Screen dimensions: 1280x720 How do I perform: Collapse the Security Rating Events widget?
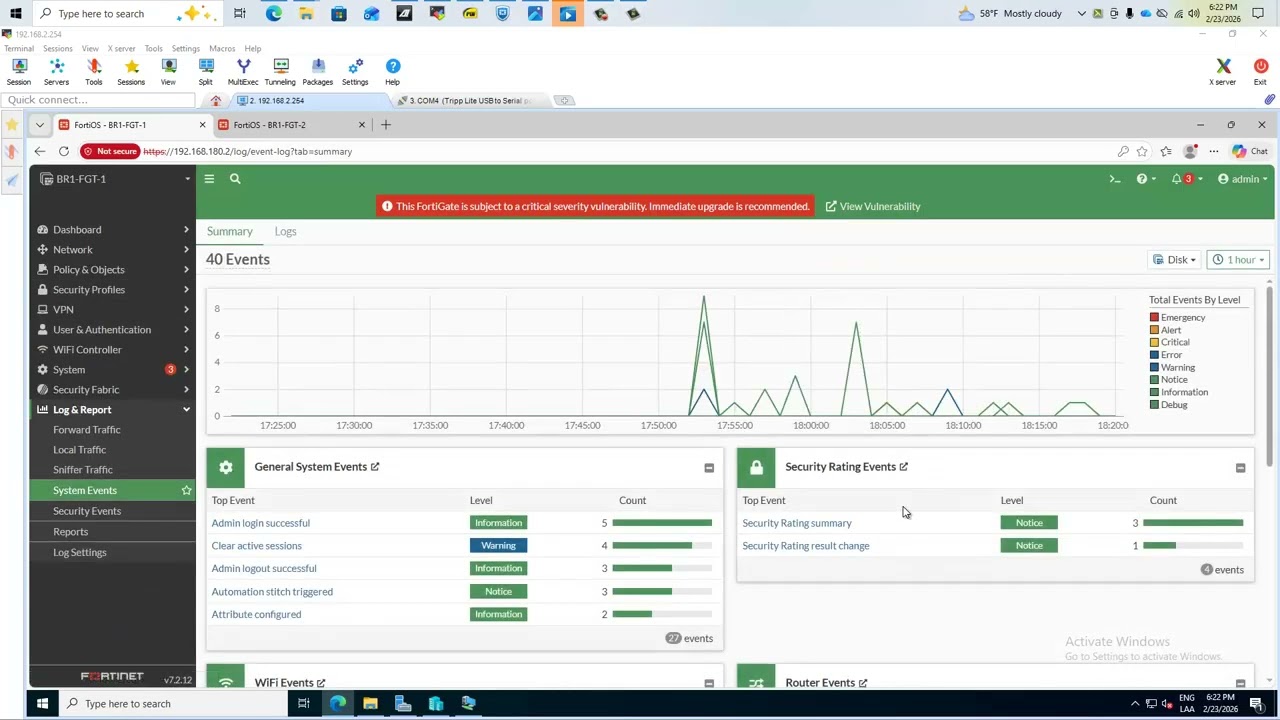tap(1240, 468)
